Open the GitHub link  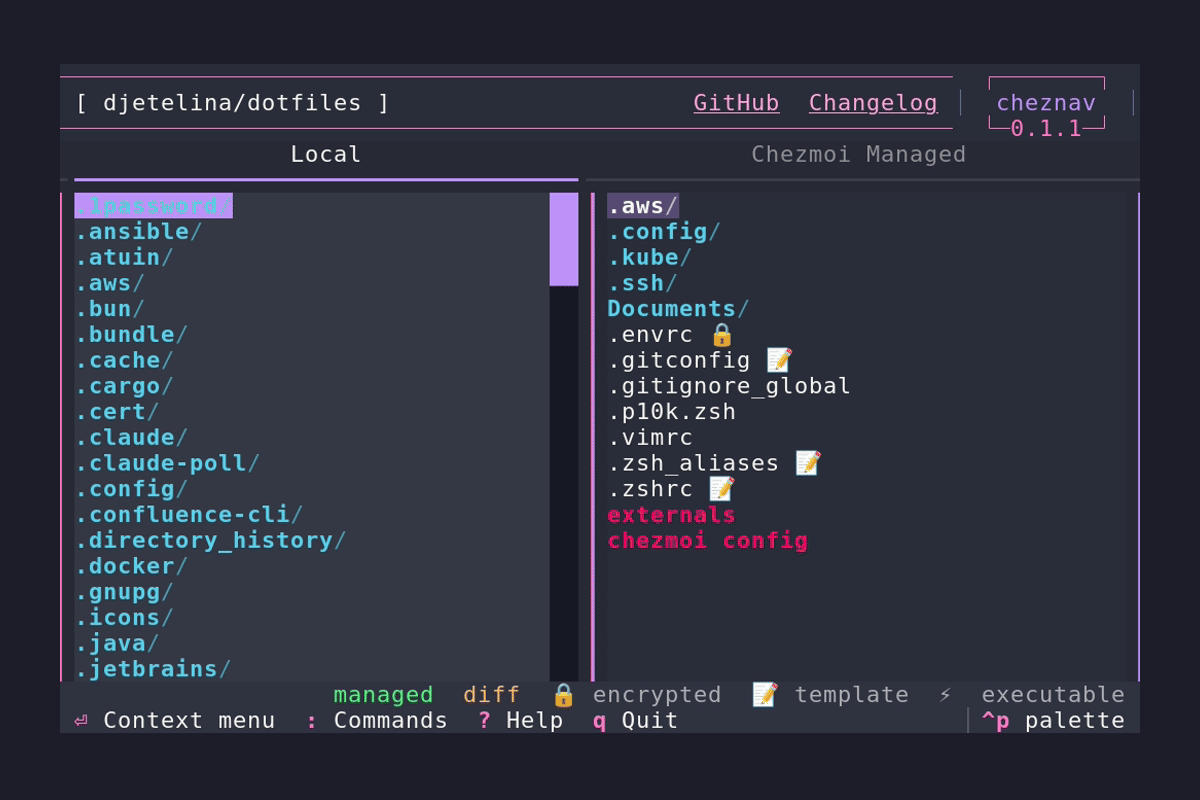pos(736,103)
